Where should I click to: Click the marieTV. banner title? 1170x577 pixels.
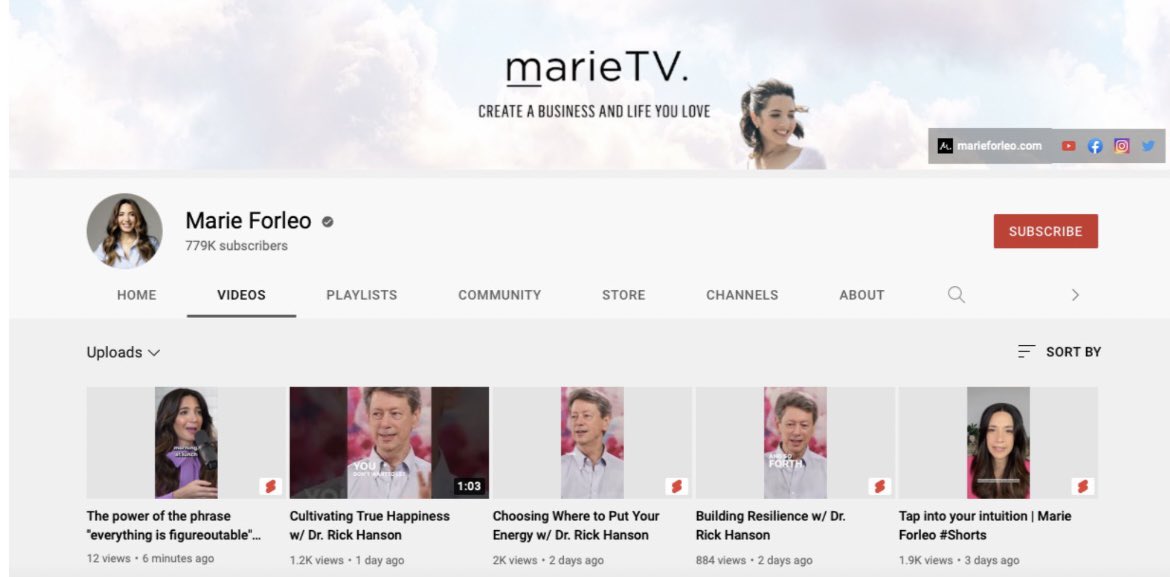point(597,69)
